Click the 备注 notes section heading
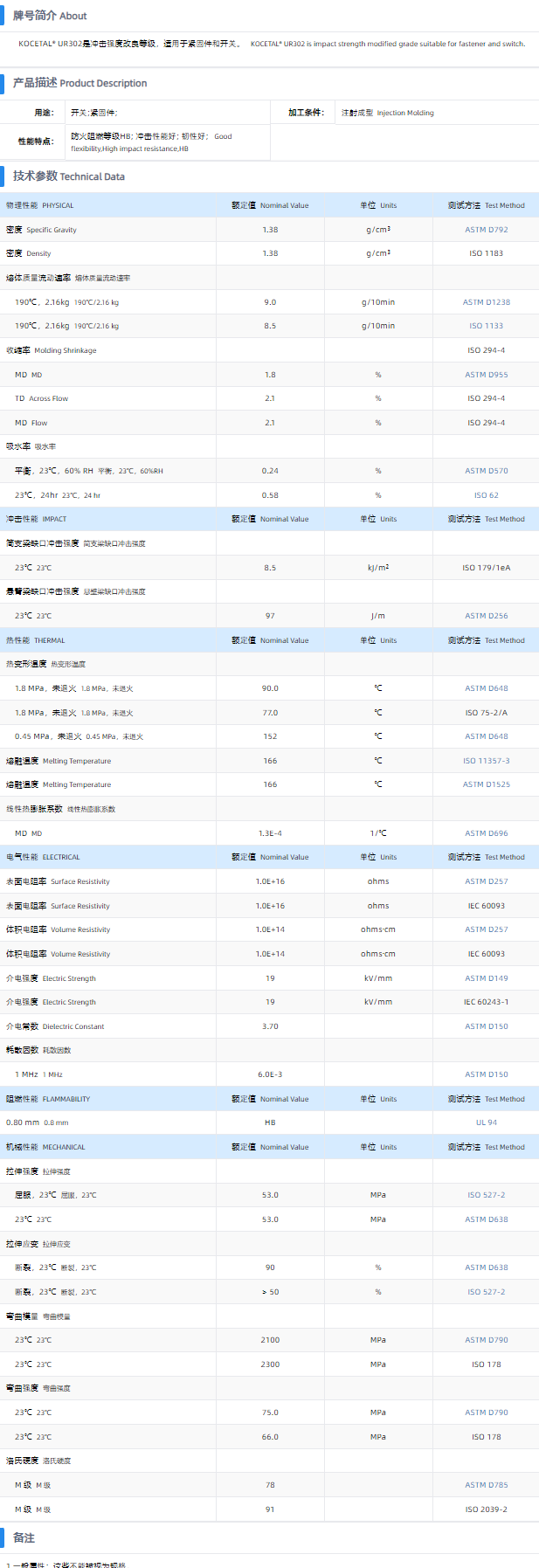The width and height of the screenshot is (539, 1568). coord(24,1537)
